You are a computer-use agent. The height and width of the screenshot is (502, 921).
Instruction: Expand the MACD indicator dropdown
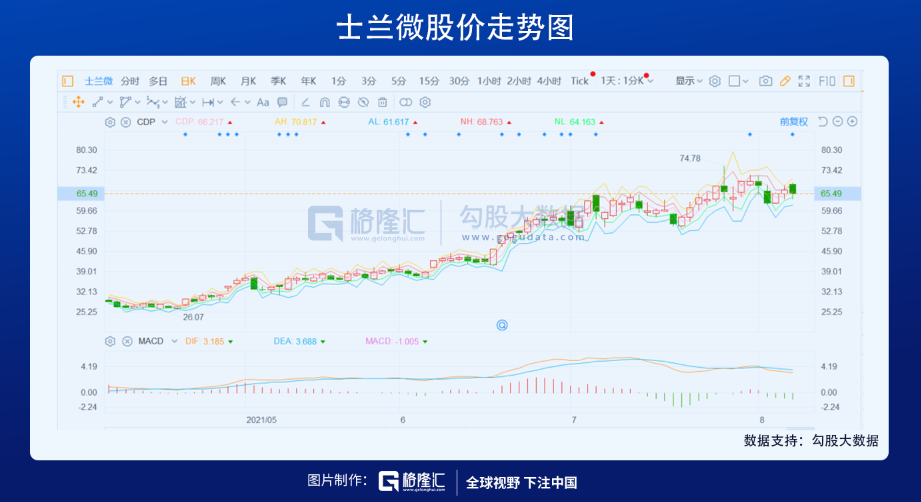click(x=174, y=341)
